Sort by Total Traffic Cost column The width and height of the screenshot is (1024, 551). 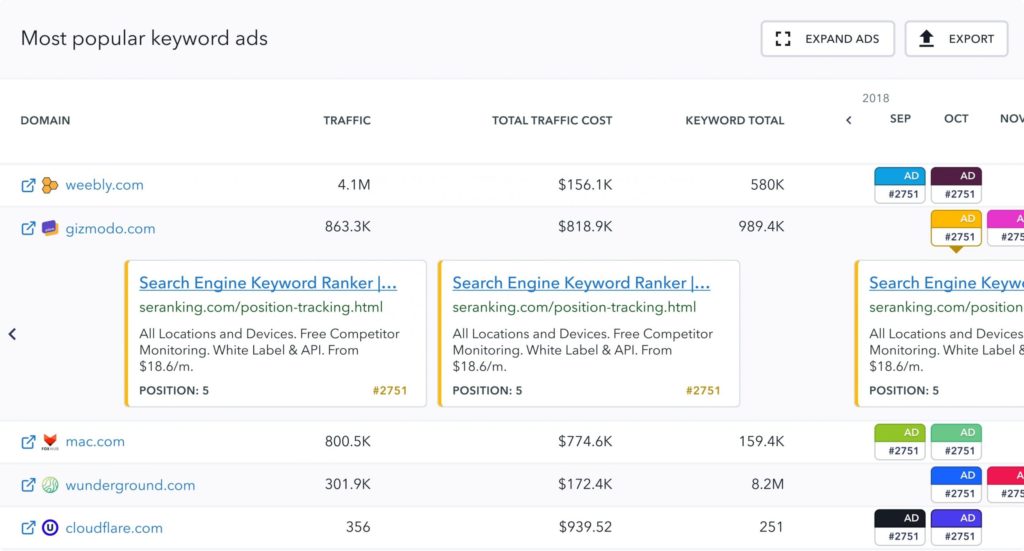coord(552,120)
